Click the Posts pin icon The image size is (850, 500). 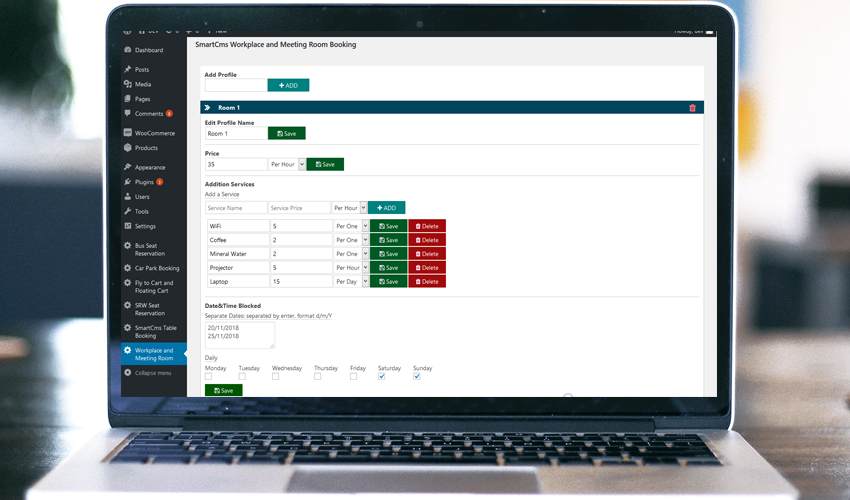(x=127, y=69)
